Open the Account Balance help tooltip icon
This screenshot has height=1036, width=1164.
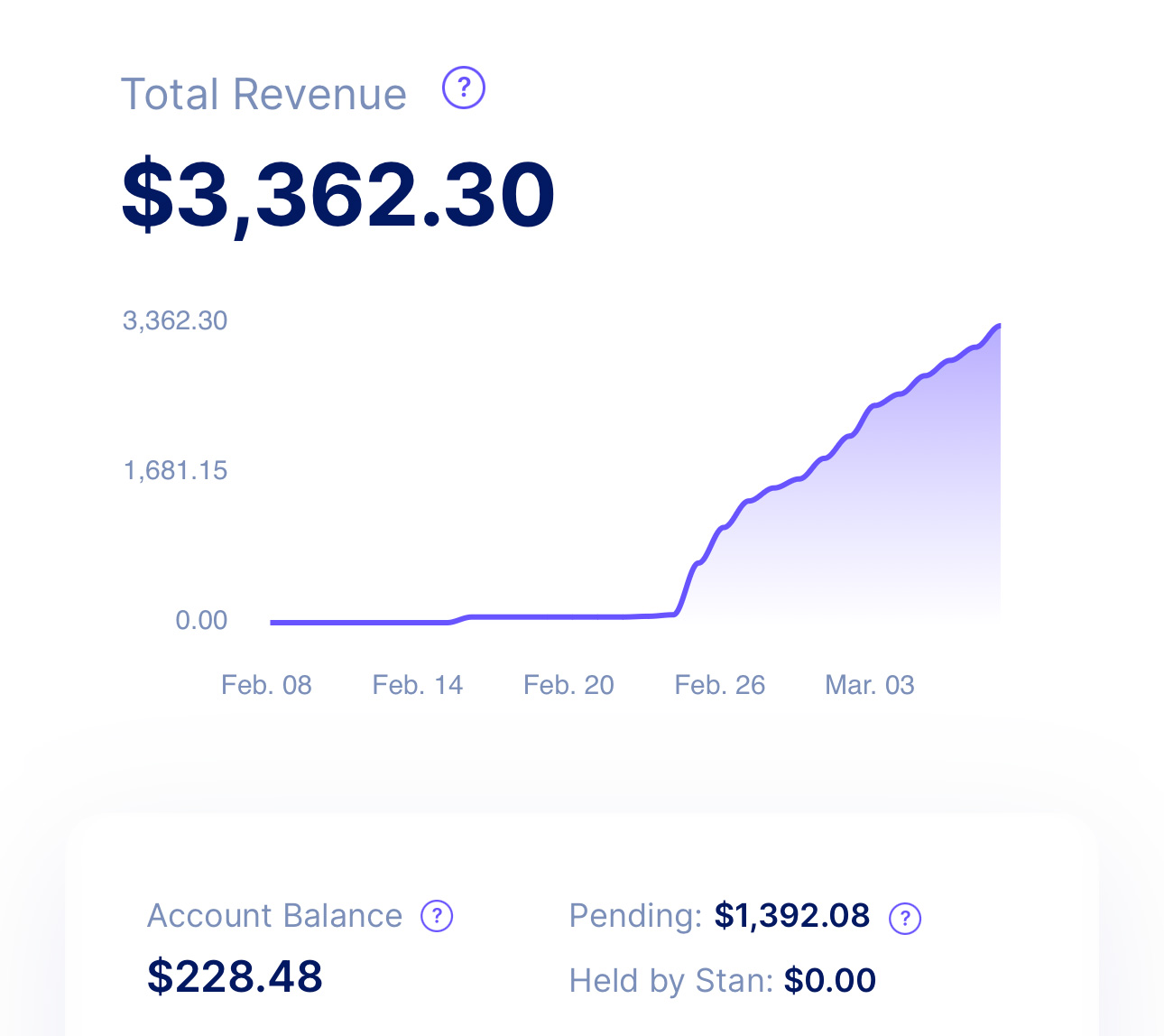437,916
